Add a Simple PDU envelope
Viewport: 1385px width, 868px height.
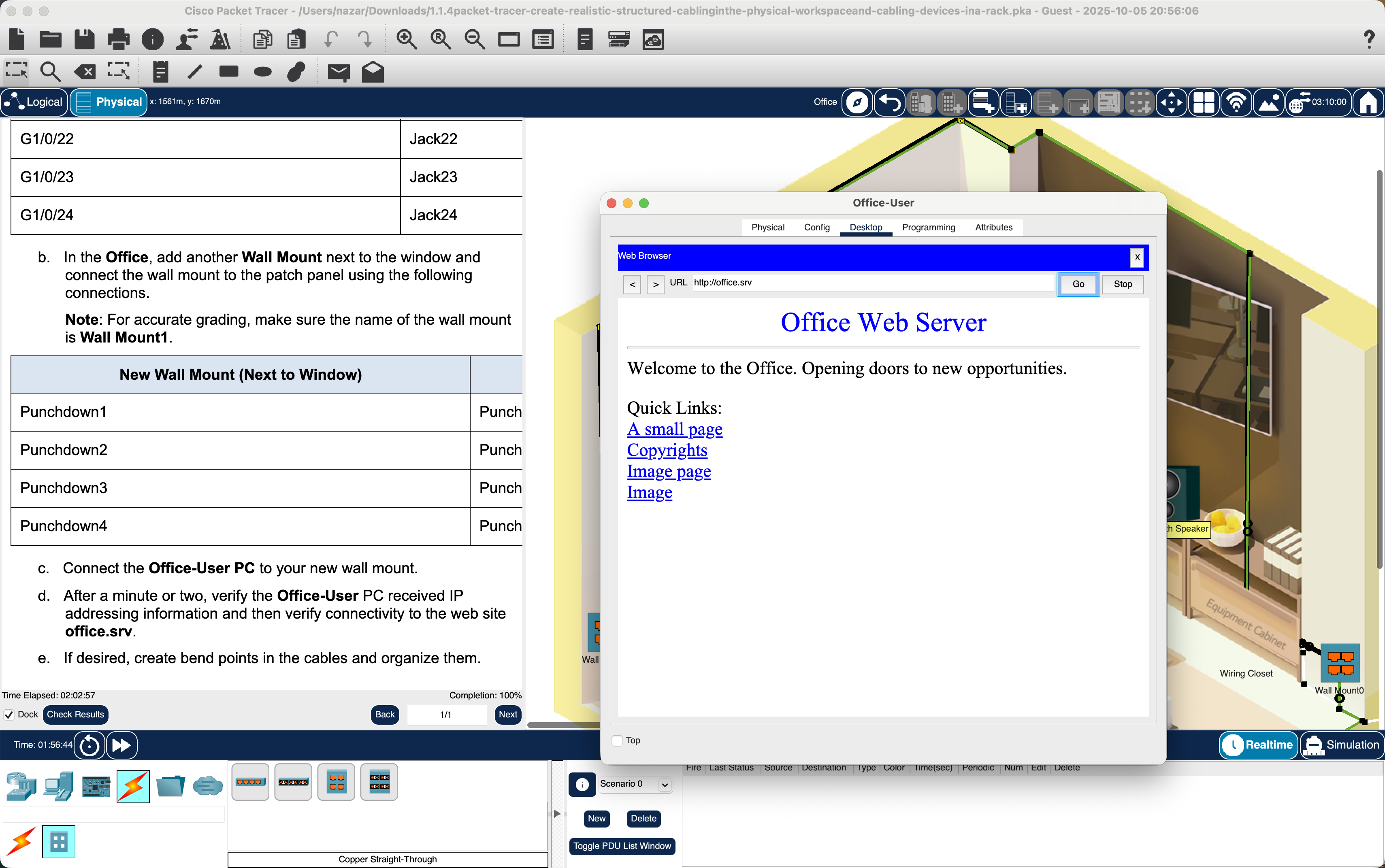pyautogui.click(x=339, y=72)
